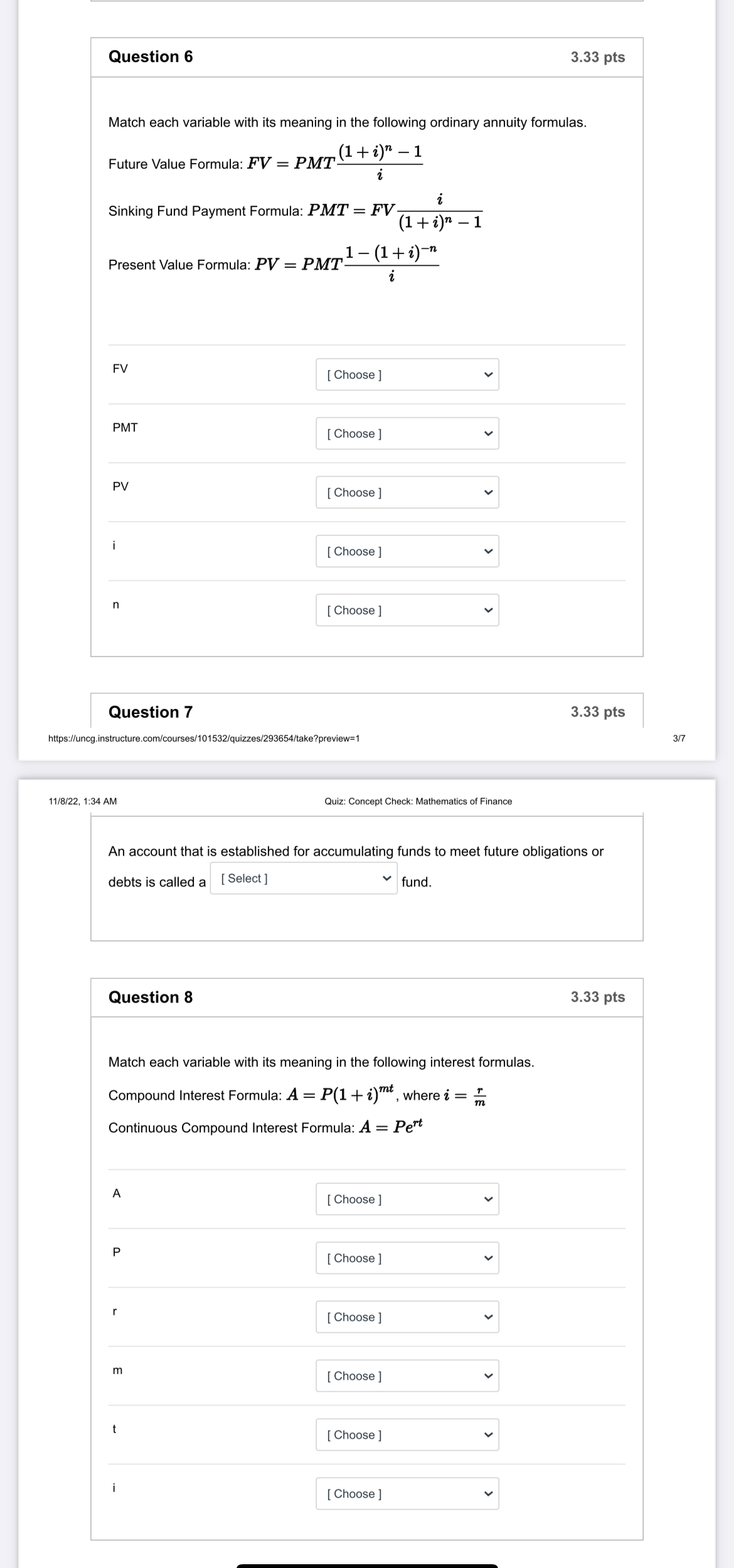Open the t dropdown in Question 8
734x1568 pixels.
[x=407, y=1436]
